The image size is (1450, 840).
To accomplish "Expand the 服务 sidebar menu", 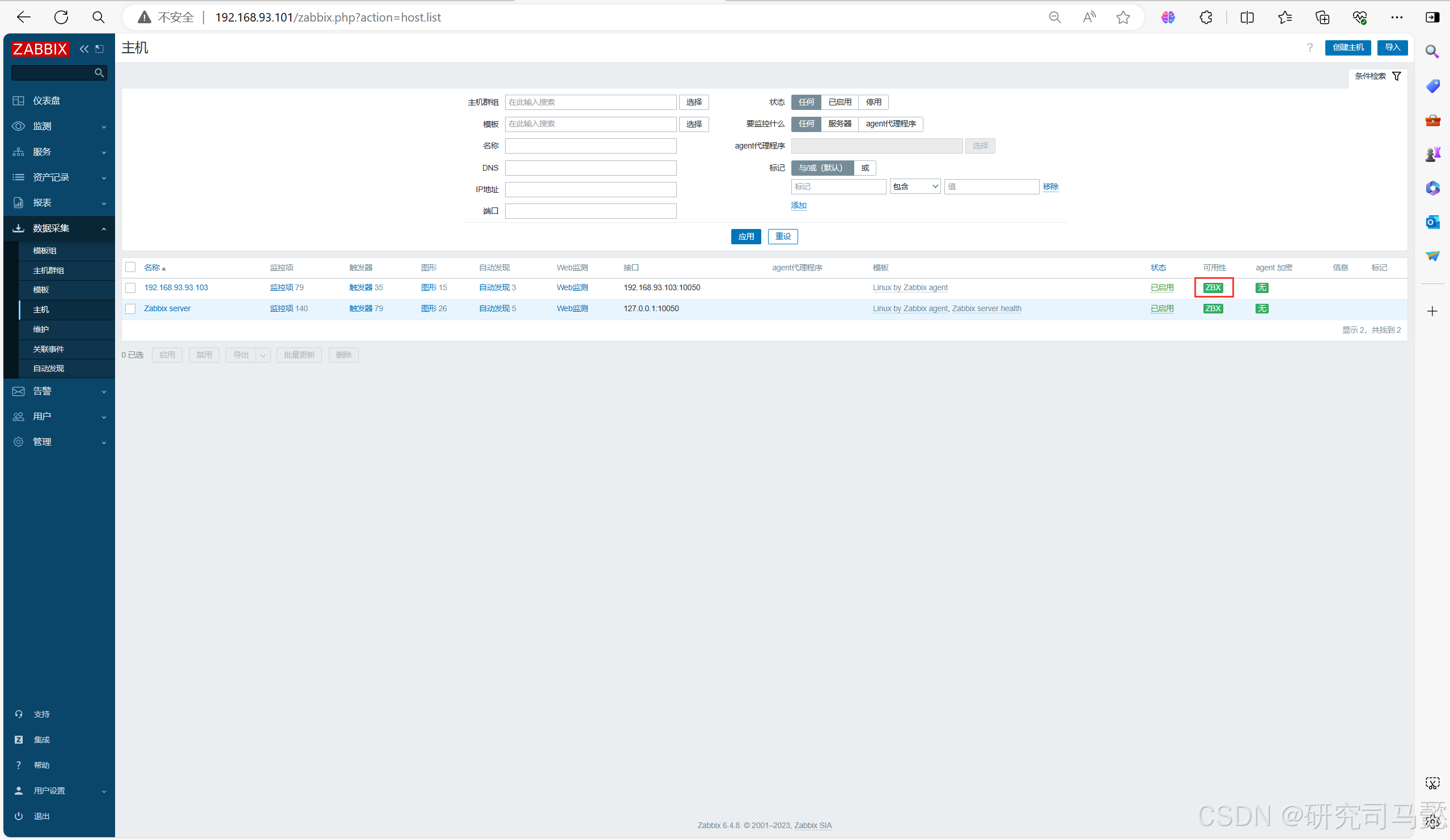I will point(59,152).
